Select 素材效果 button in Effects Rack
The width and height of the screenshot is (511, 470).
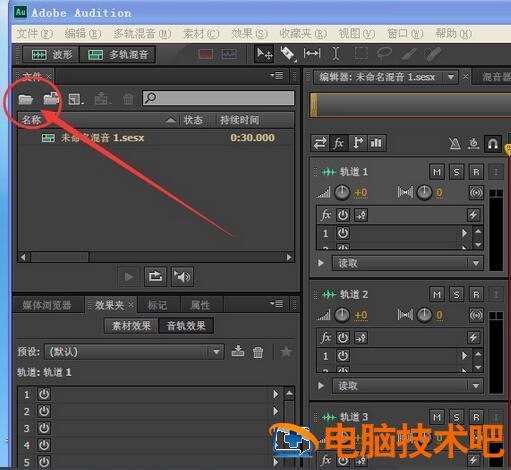point(131,326)
